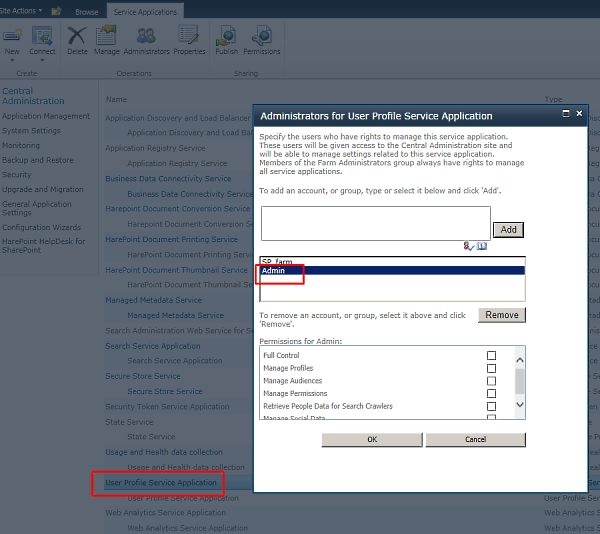The height and width of the screenshot is (534, 600).
Task: Select top-level Web Analytics Service Application row
Action: tap(165, 513)
